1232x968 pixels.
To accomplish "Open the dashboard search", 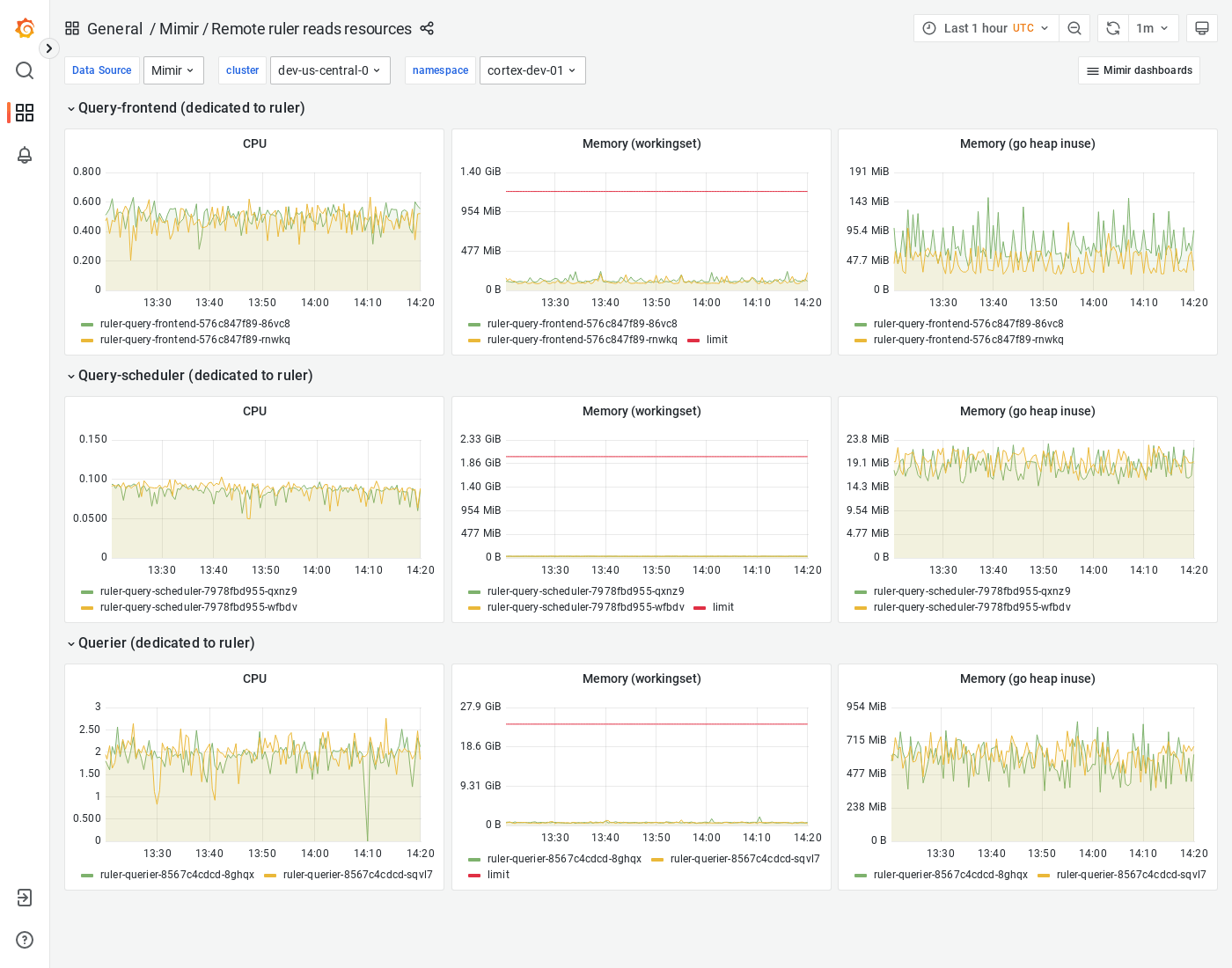I will pyautogui.click(x=25, y=70).
